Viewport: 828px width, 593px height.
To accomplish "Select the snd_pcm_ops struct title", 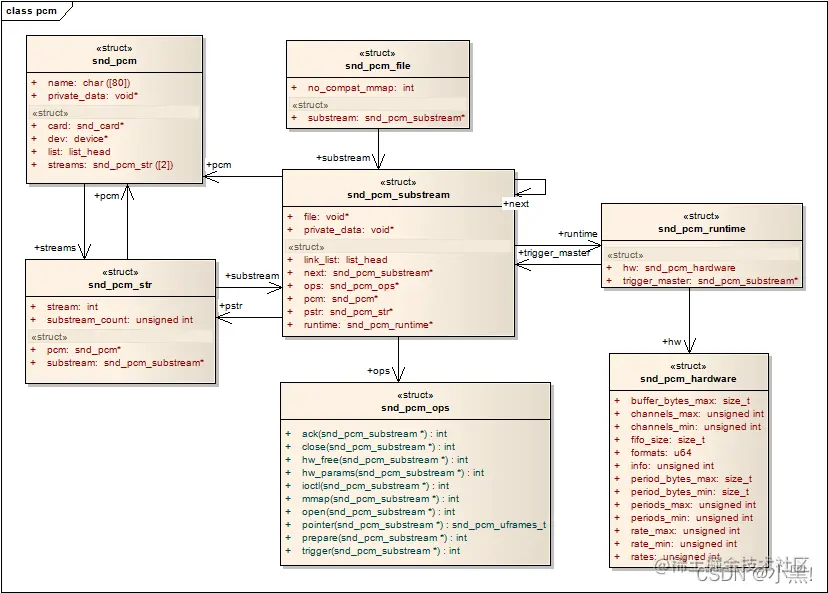I will pyautogui.click(x=415, y=408).
